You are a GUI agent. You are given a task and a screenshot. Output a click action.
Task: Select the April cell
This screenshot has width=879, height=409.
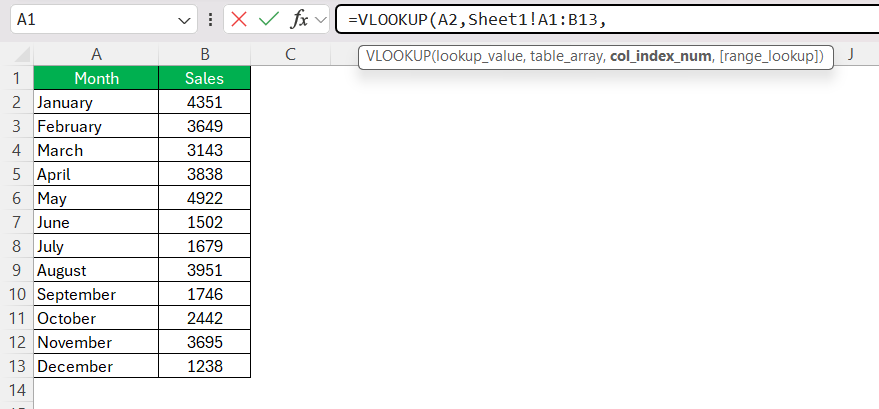pyautogui.click(x=96, y=174)
